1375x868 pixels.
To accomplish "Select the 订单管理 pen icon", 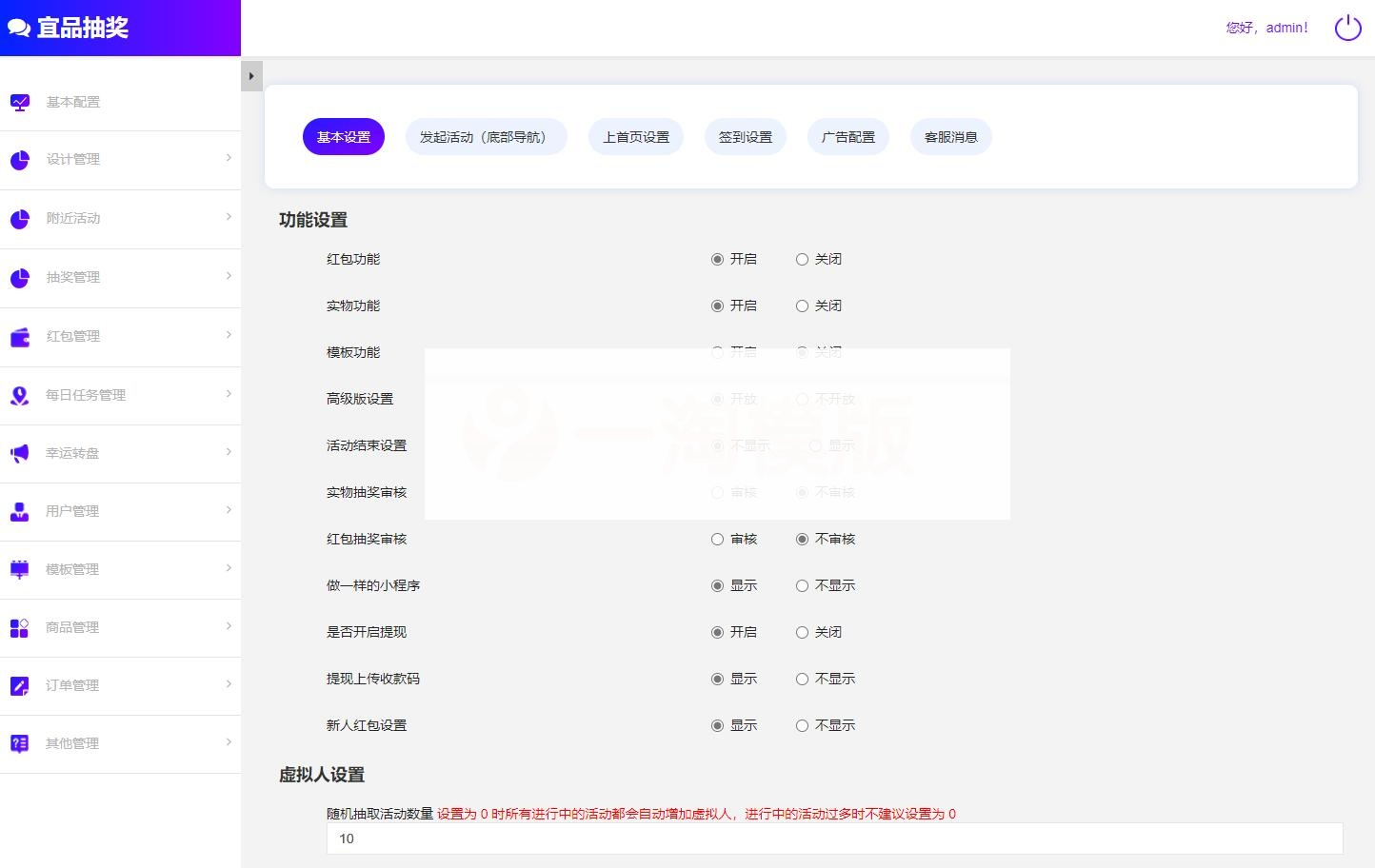I will [20, 685].
